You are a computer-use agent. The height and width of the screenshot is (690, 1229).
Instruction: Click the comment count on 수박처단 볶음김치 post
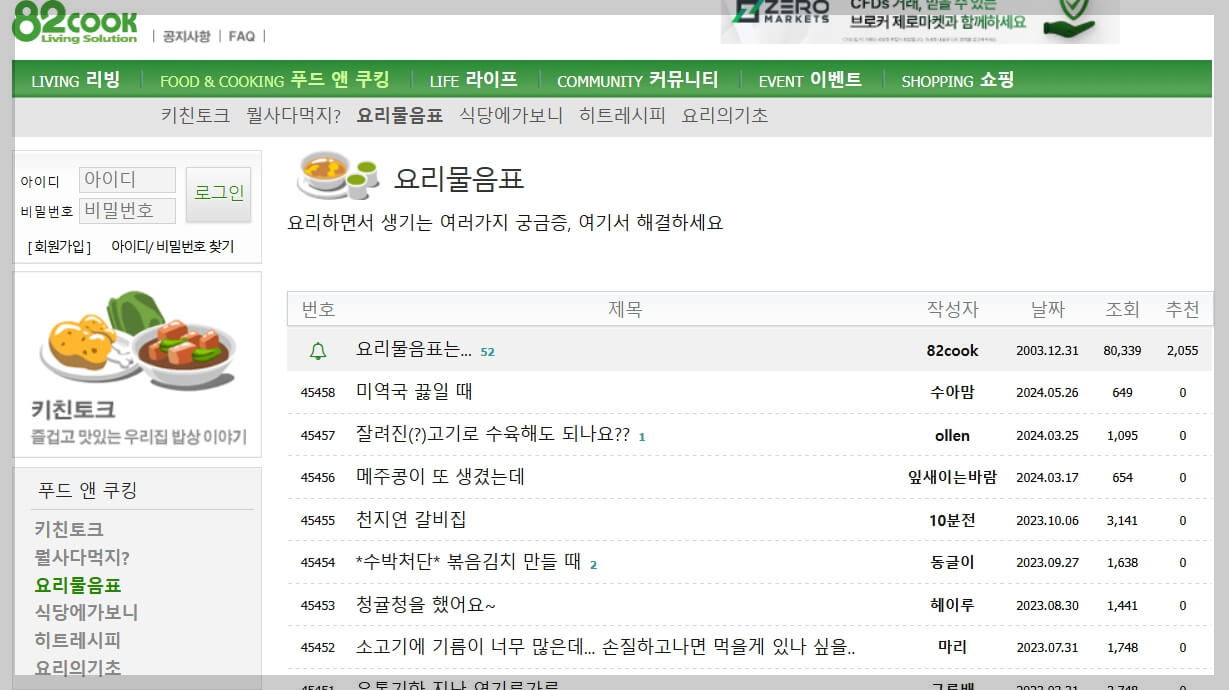coord(594,563)
